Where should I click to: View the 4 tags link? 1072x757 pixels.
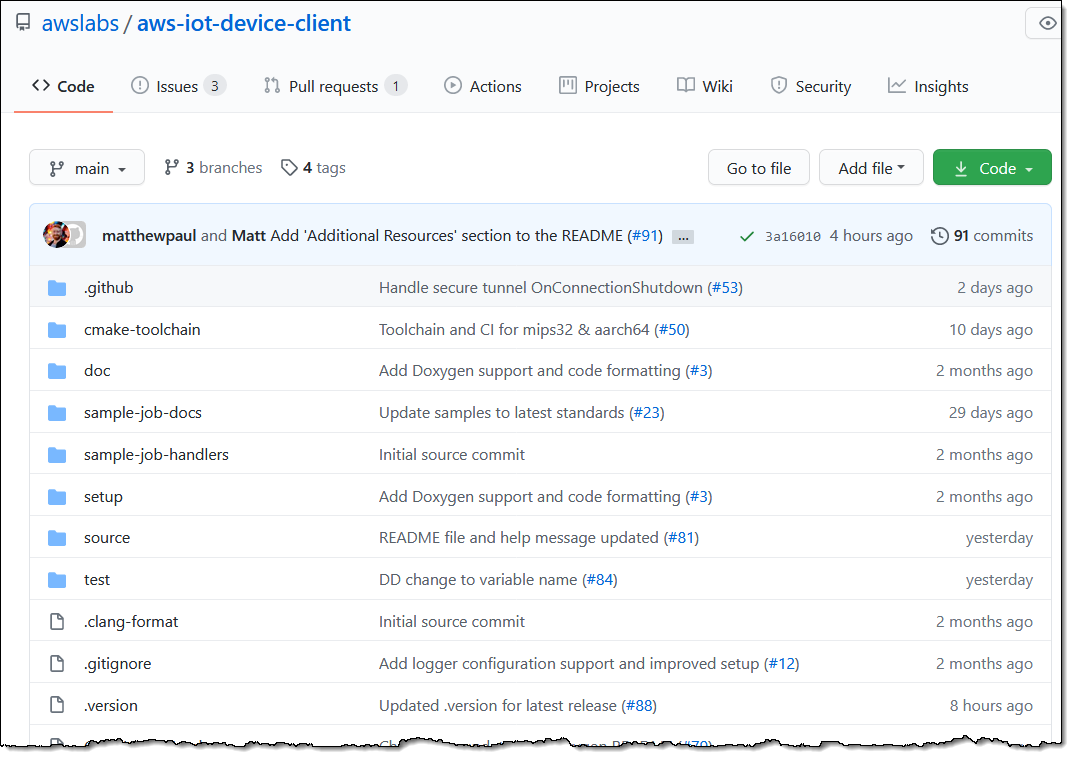[313, 168]
